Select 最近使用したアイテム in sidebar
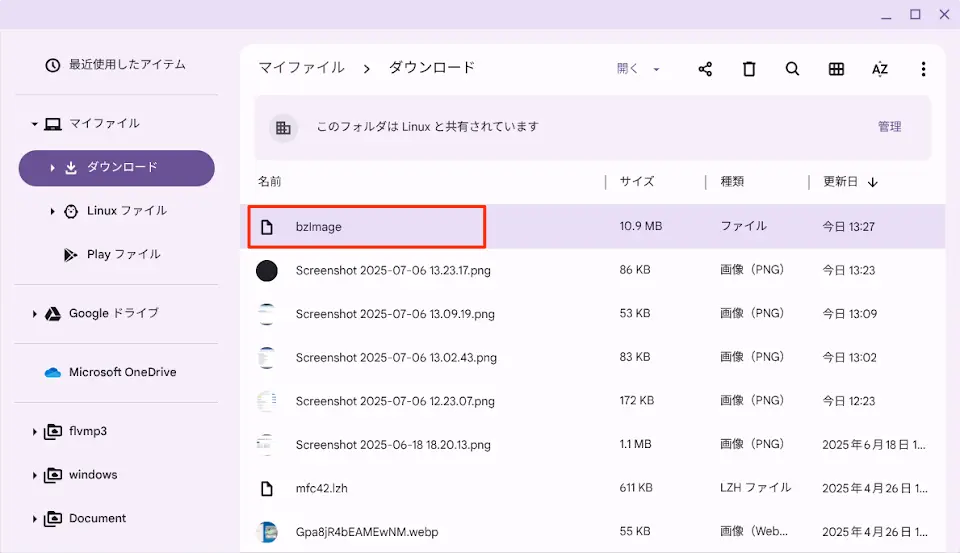Screen dimensions: 960x553 (x=127, y=64)
